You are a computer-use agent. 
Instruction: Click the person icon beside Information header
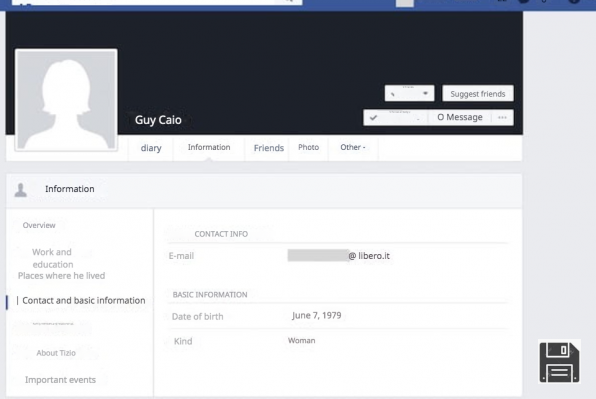point(21,190)
